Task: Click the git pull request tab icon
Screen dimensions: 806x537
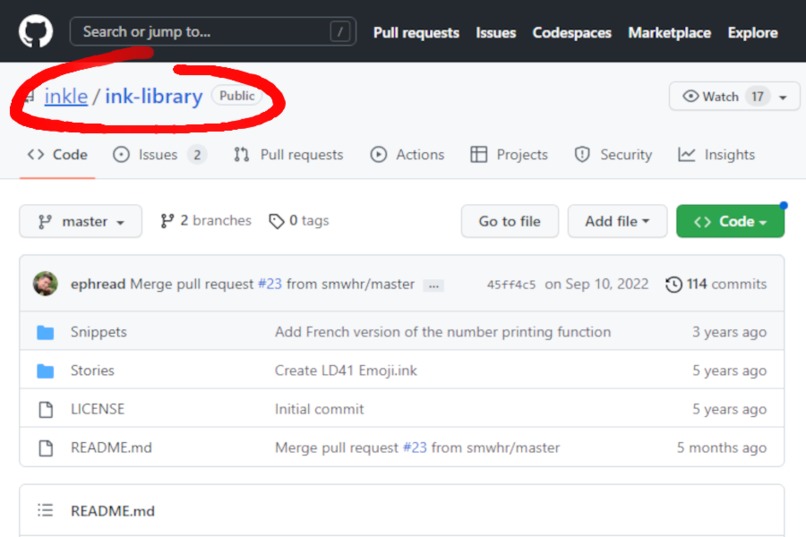Action: coord(242,154)
